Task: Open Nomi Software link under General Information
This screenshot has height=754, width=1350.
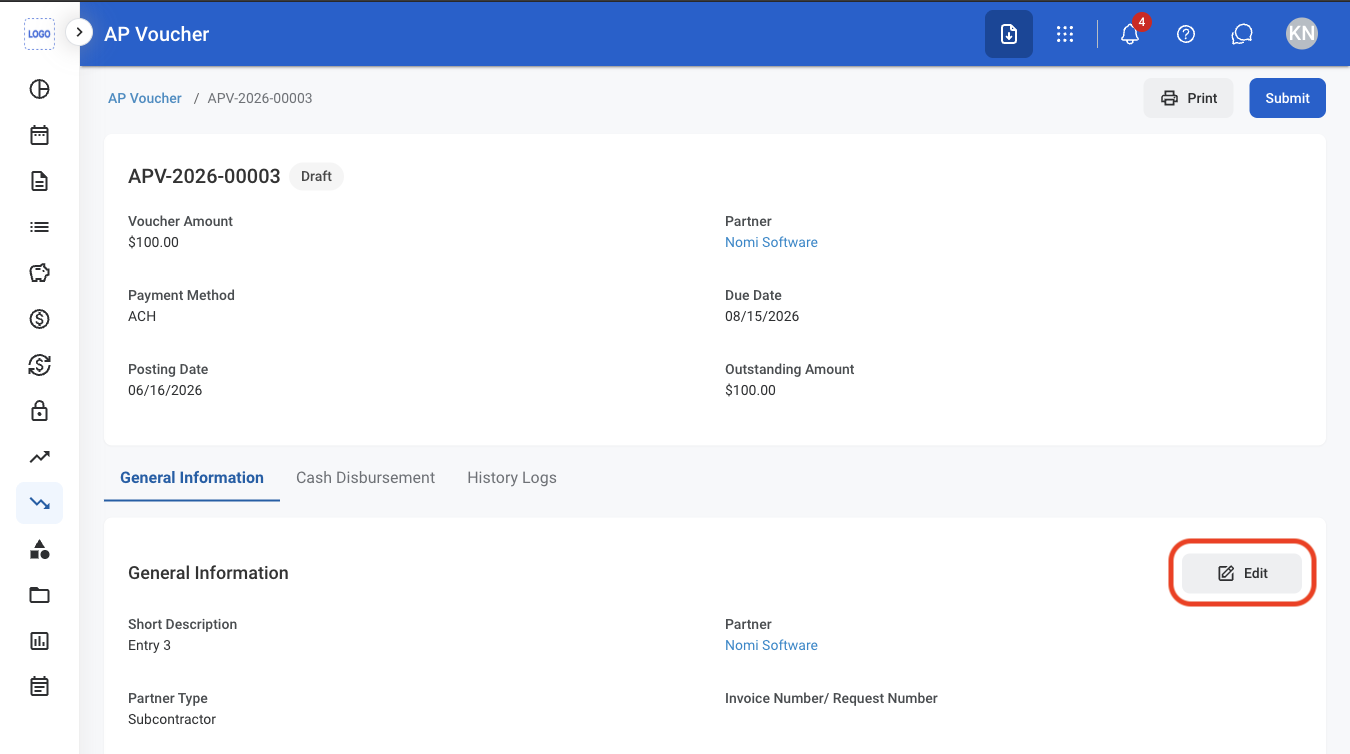Action: (x=771, y=645)
